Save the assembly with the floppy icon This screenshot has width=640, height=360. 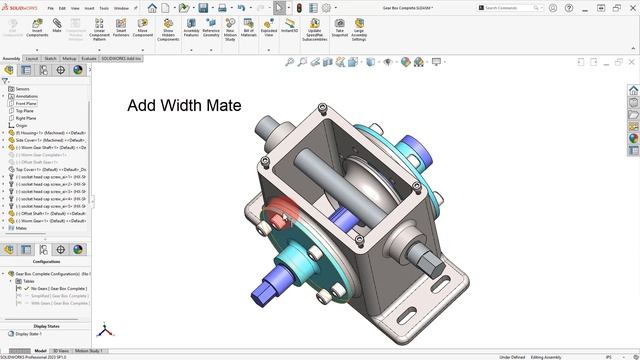tap(203, 8)
